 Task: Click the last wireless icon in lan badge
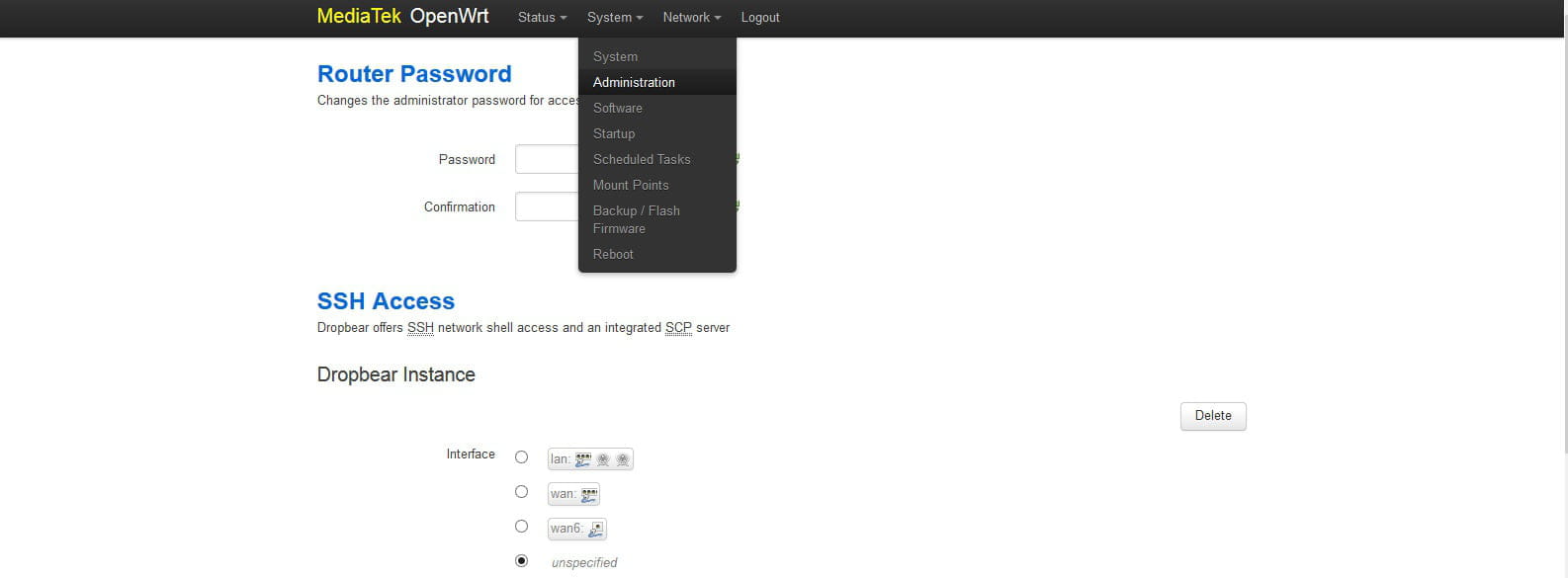(x=622, y=459)
